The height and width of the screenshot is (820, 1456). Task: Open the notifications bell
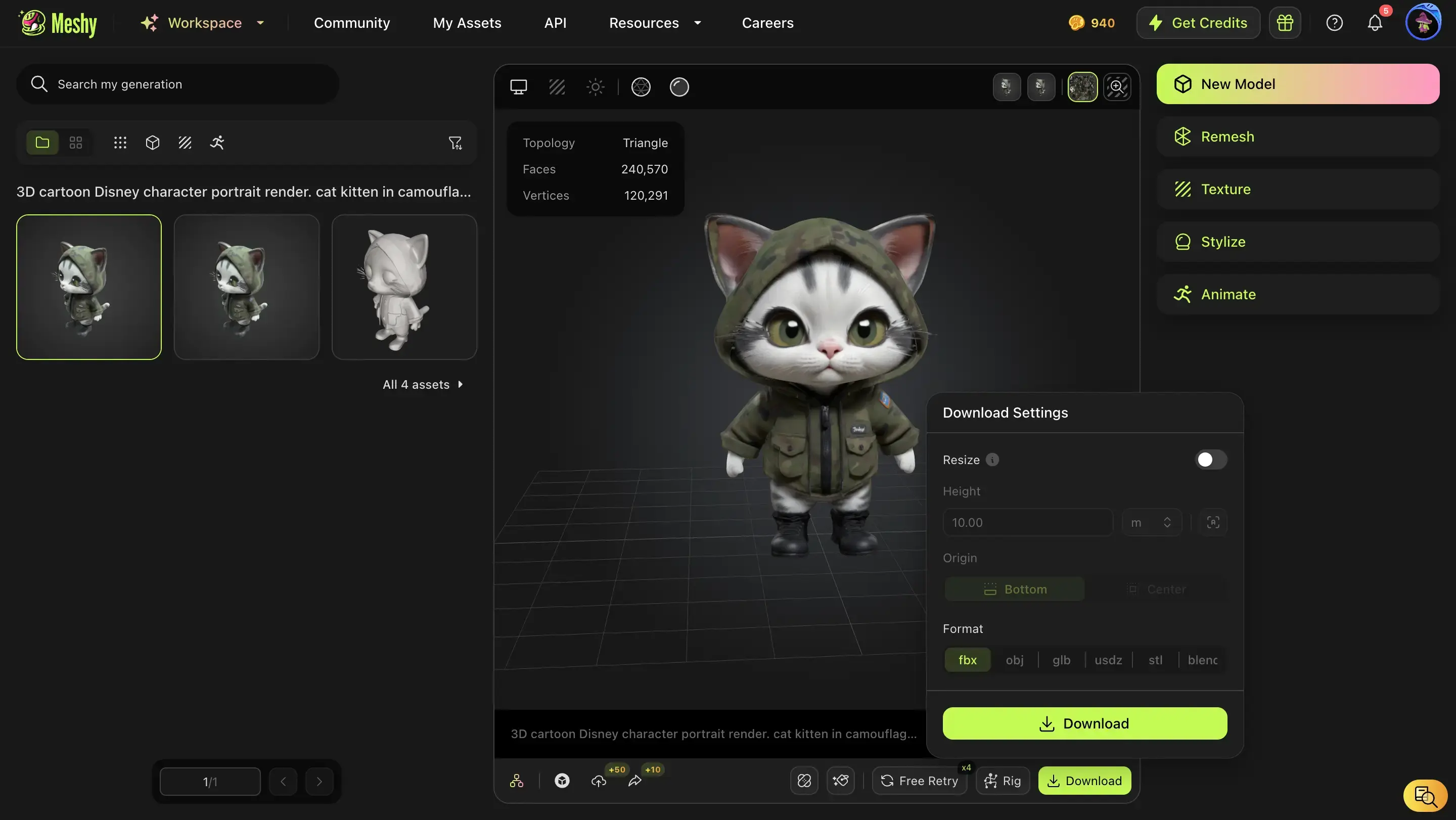1375,23
